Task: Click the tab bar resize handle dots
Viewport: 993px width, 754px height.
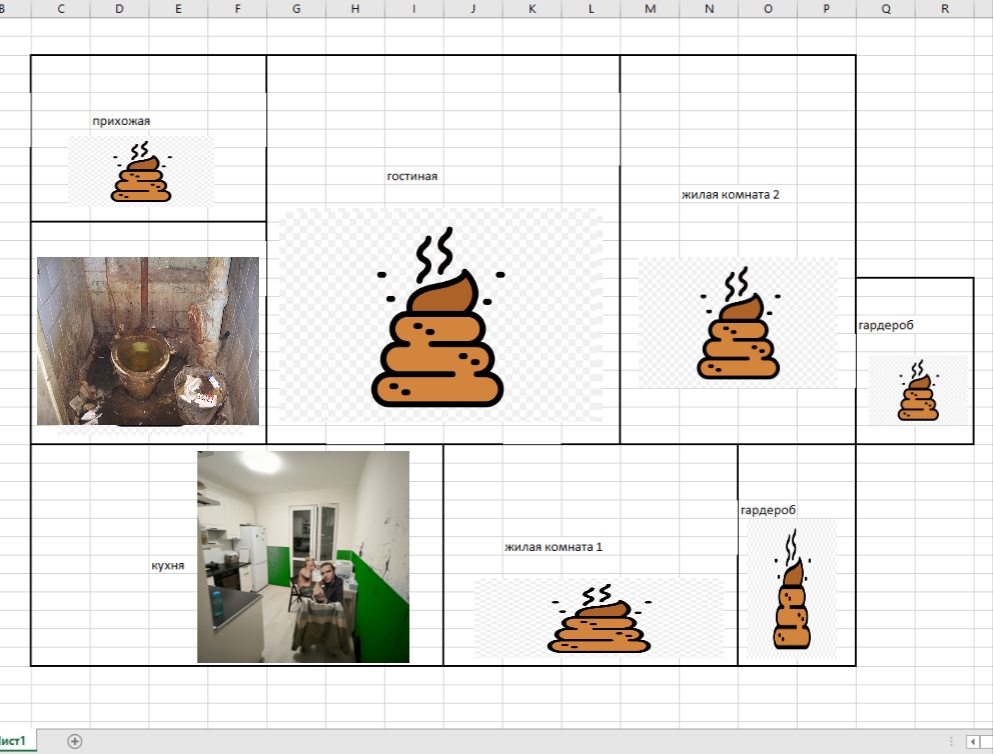Action: point(951,741)
